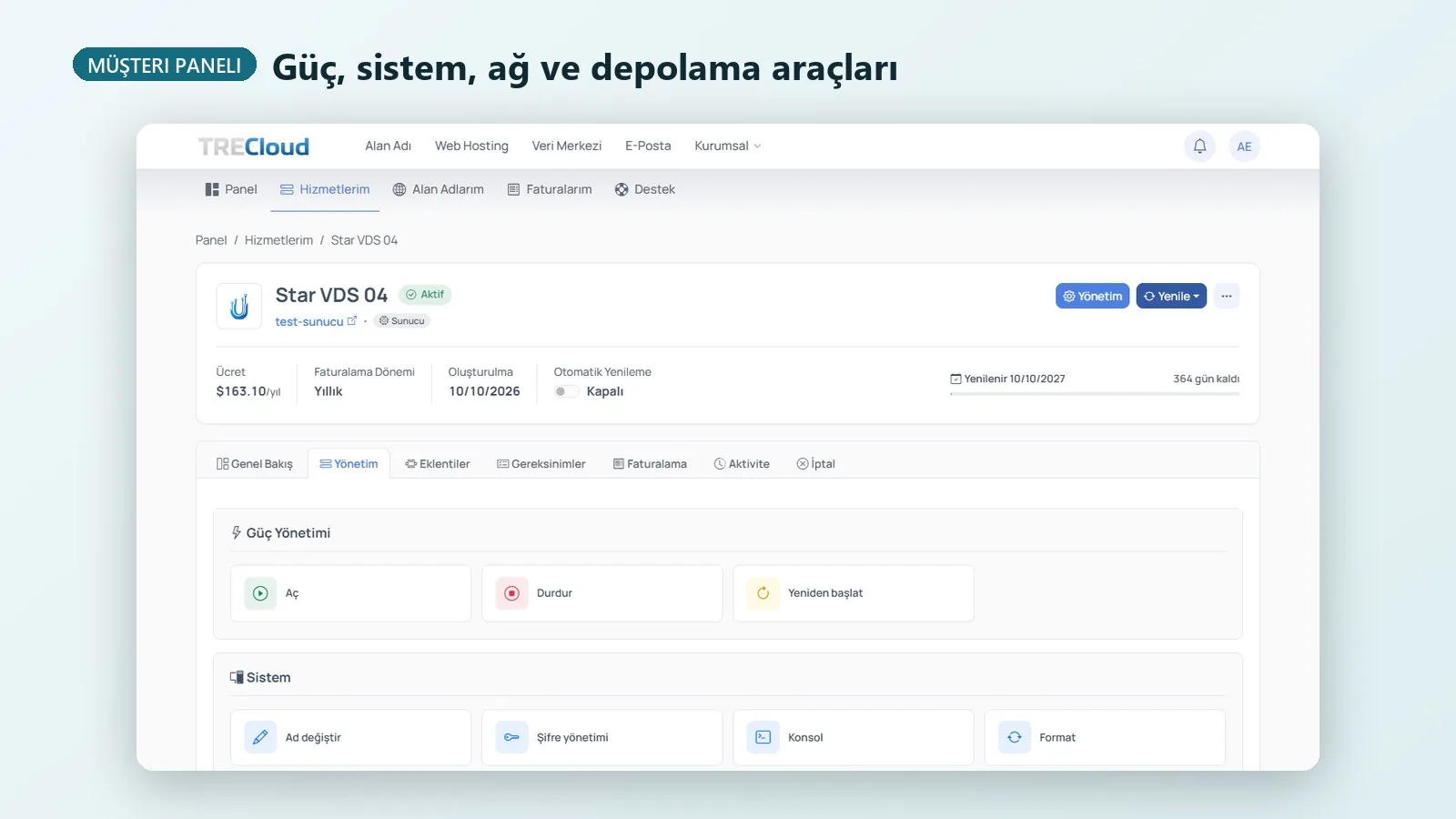Go to Panel in the sub-navigation

[x=231, y=189]
